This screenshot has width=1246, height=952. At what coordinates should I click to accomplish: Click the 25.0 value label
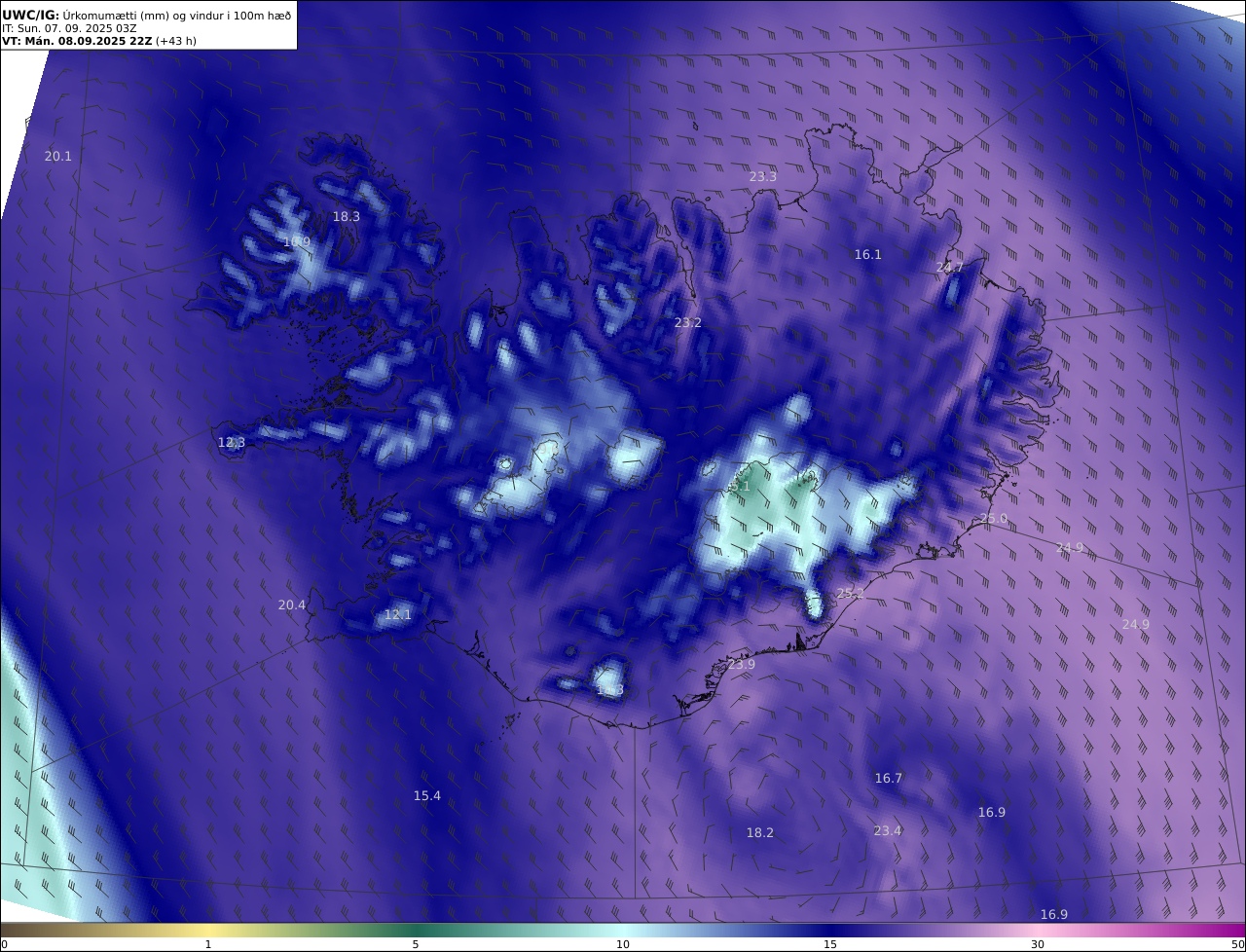tap(994, 519)
